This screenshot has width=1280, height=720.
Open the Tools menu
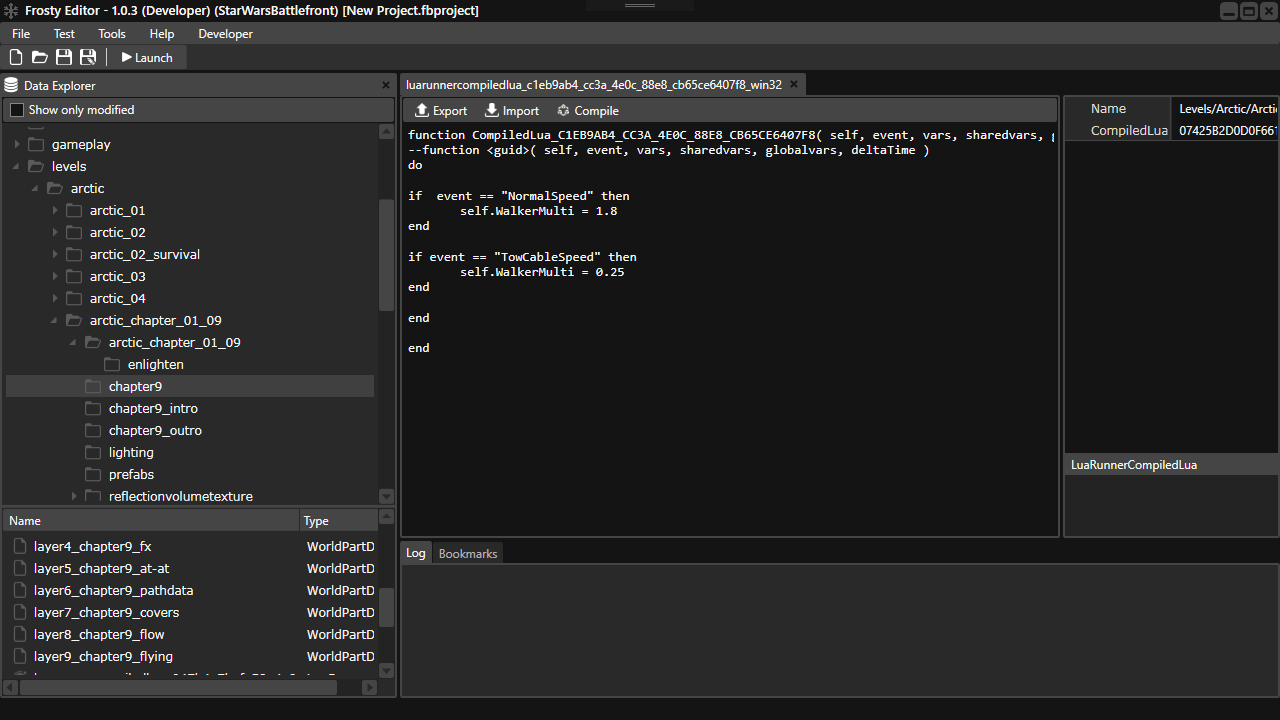[112, 34]
